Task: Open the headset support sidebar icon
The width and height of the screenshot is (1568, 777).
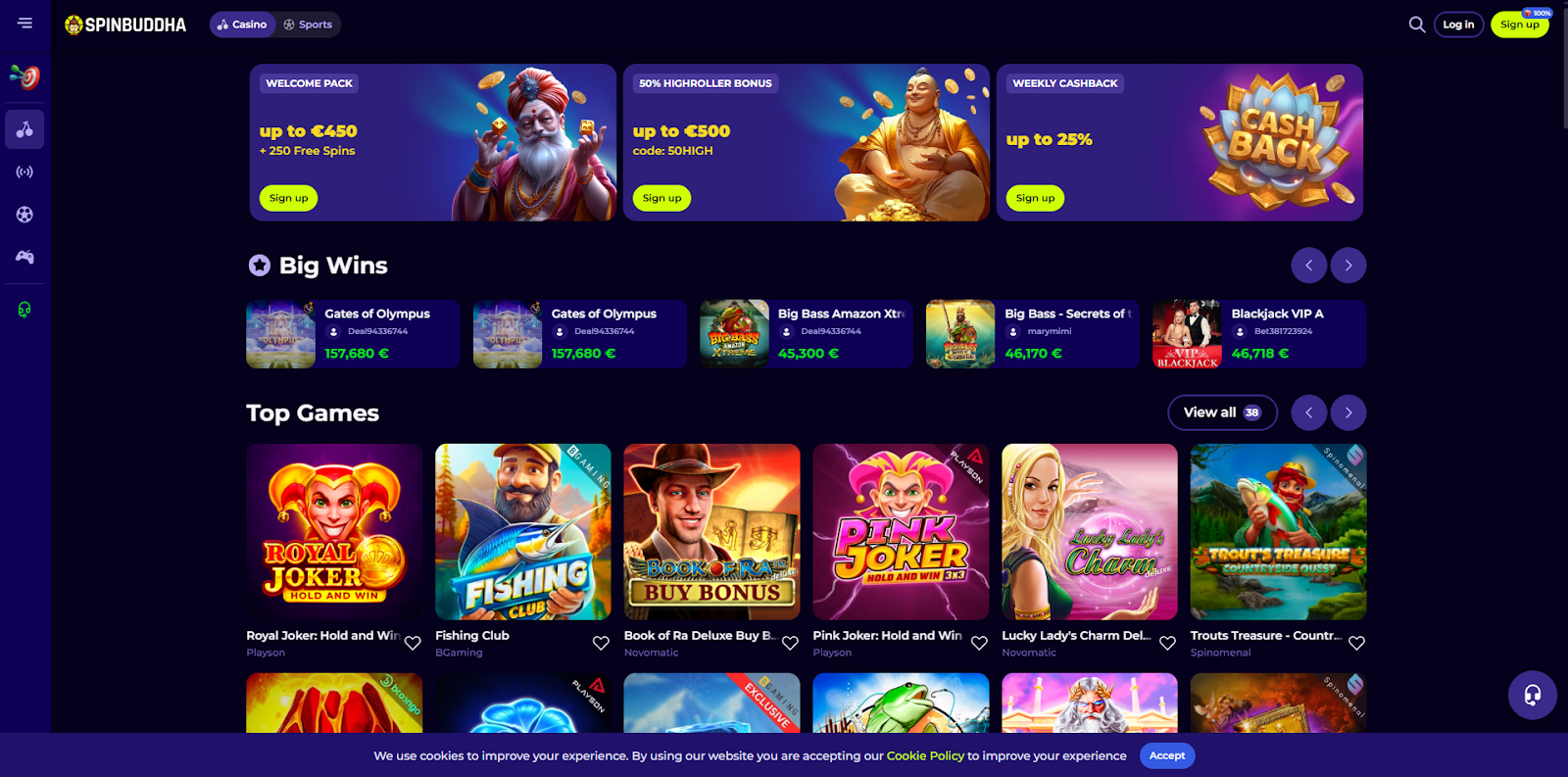Action: (24, 310)
